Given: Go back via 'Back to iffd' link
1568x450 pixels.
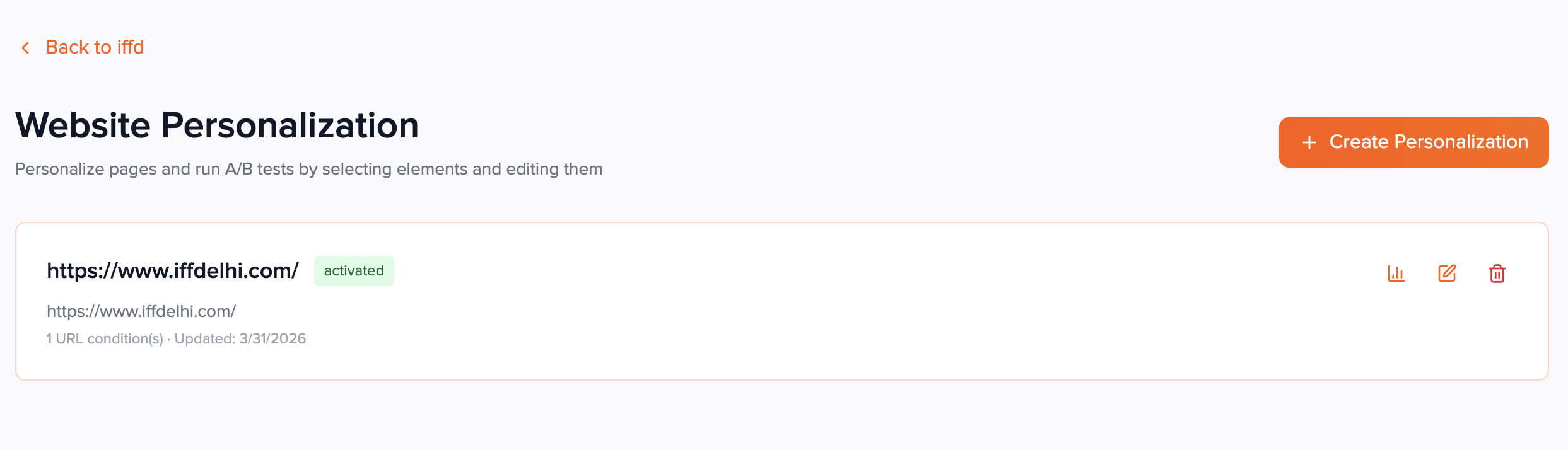Looking at the screenshot, I should tap(95, 47).
